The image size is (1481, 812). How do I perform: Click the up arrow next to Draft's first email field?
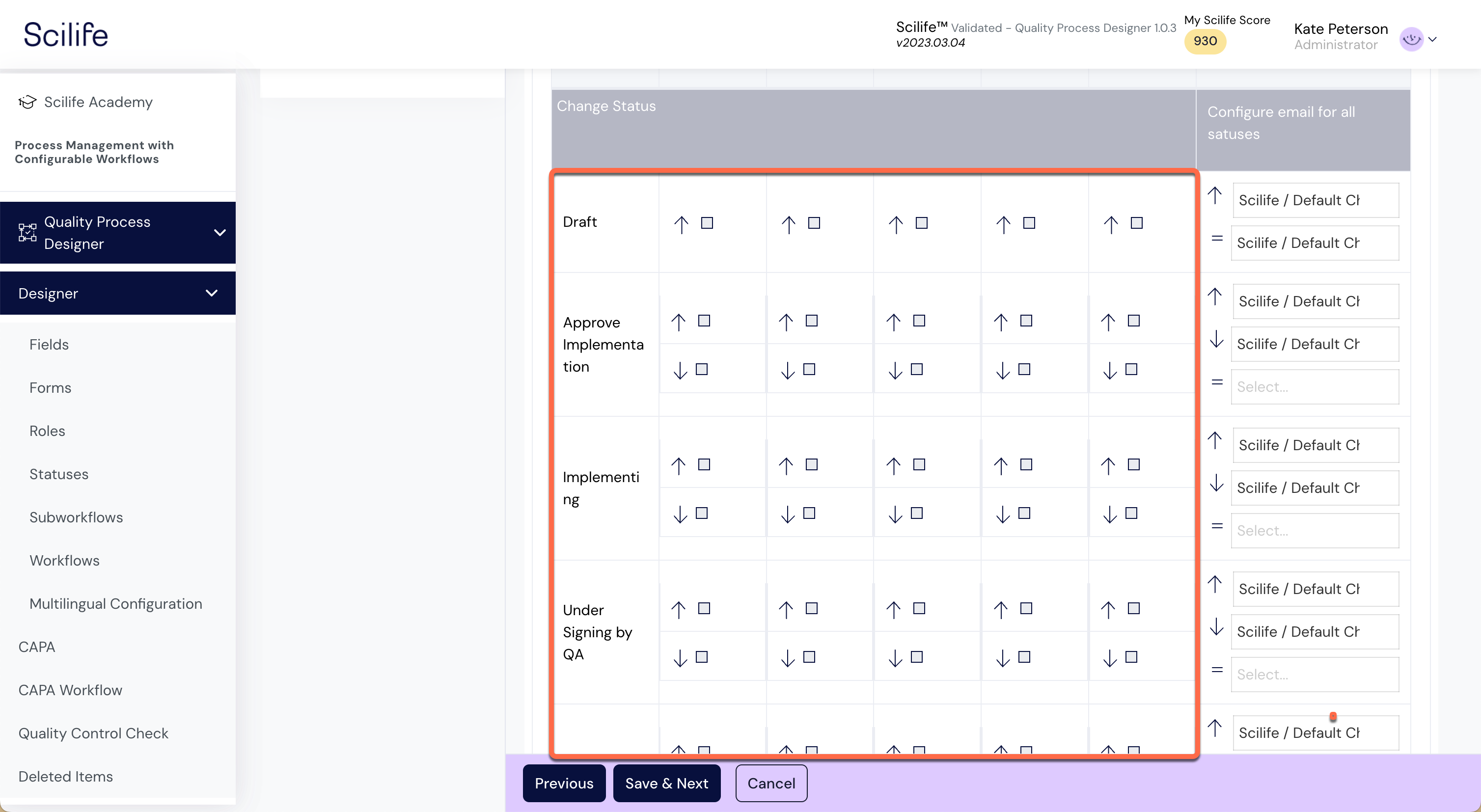pyautogui.click(x=1214, y=196)
